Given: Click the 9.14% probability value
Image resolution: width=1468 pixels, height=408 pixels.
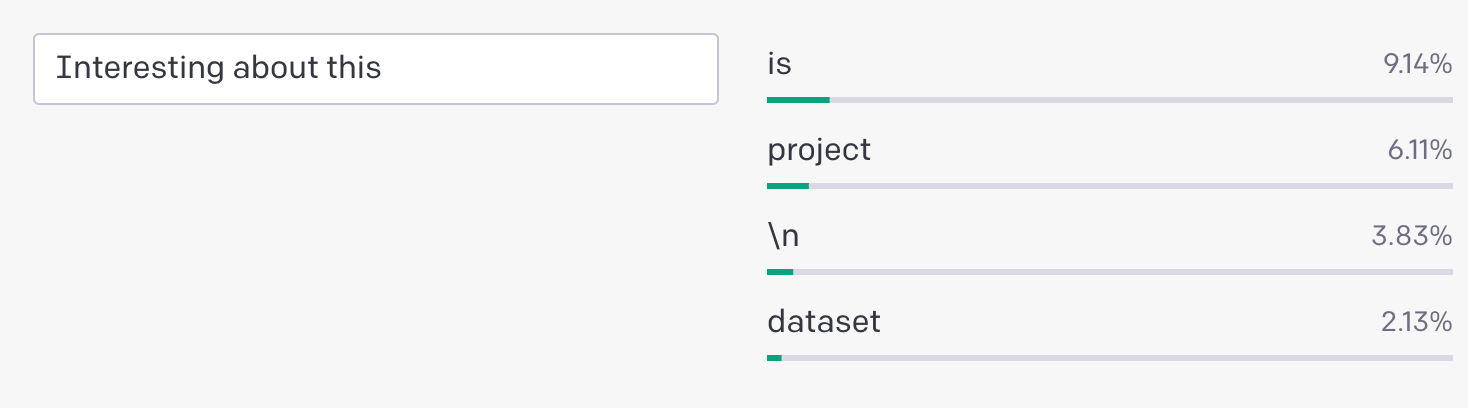Looking at the screenshot, I should 1417,66.
